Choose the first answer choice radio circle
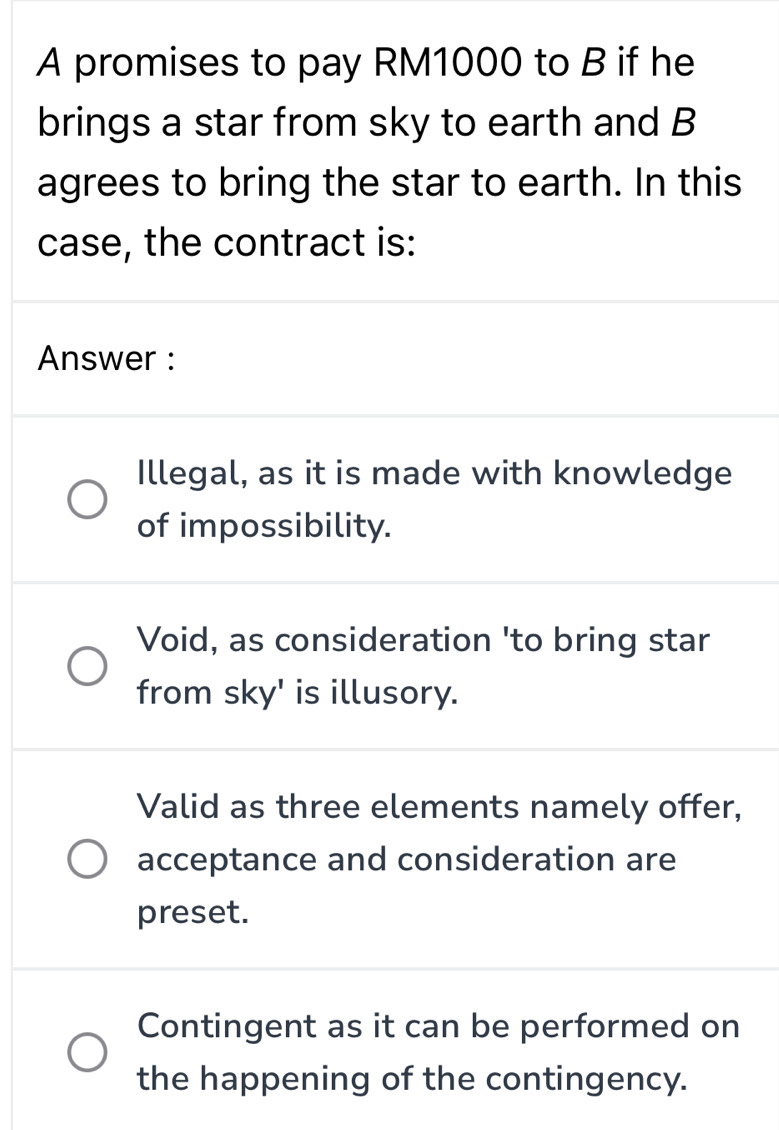Image resolution: width=779 pixels, height=1130 pixels. 87,499
